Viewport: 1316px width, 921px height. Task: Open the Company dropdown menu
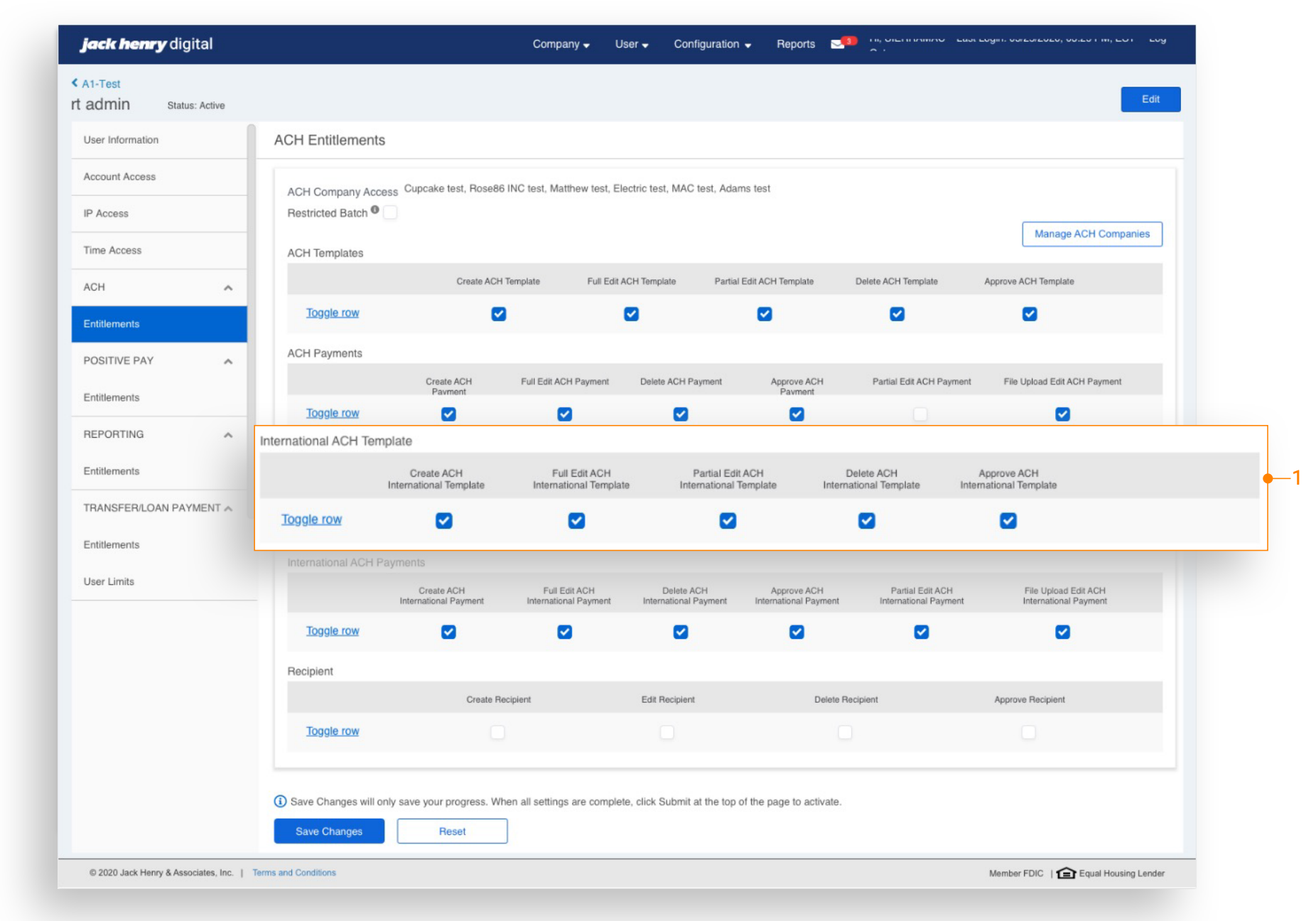561,44
